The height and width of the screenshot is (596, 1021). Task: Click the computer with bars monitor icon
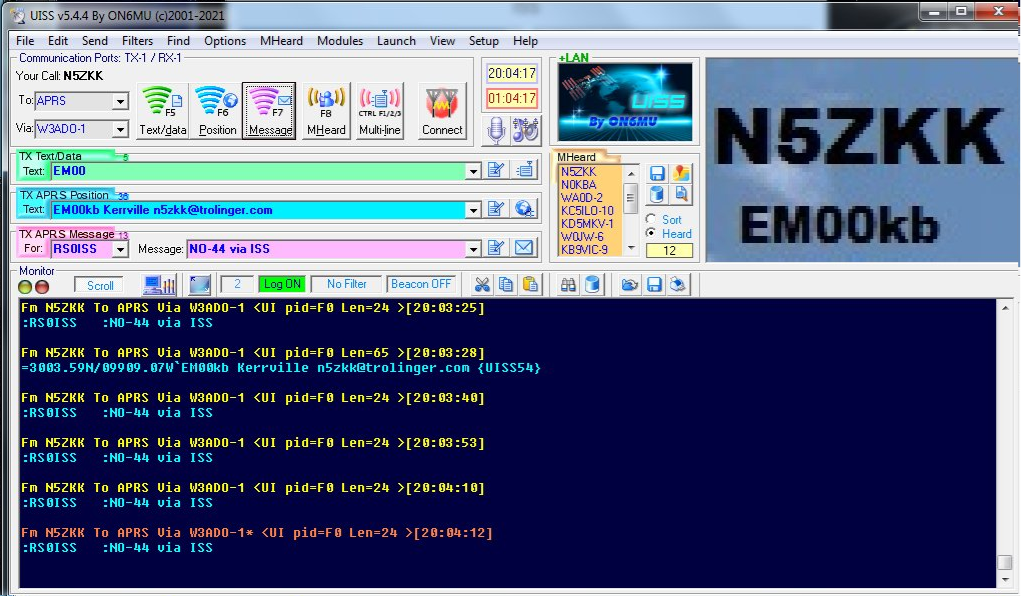(160, 285)
